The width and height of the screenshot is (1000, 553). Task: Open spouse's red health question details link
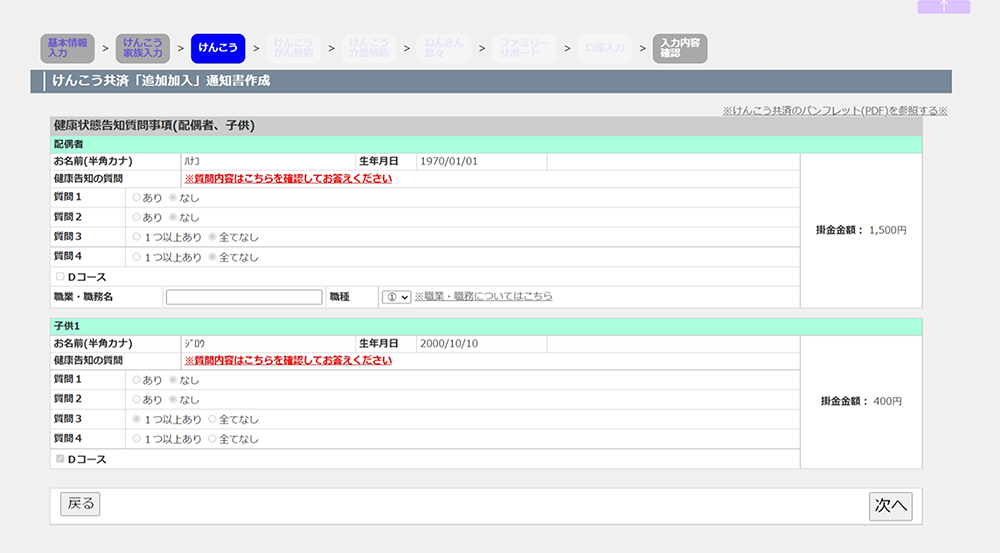click(288, 179)
